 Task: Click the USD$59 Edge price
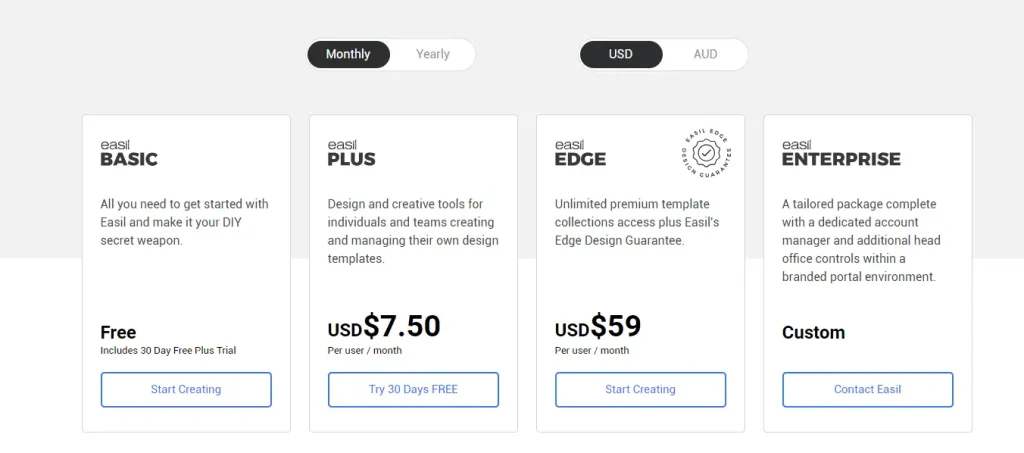click(x=598, y=327)
